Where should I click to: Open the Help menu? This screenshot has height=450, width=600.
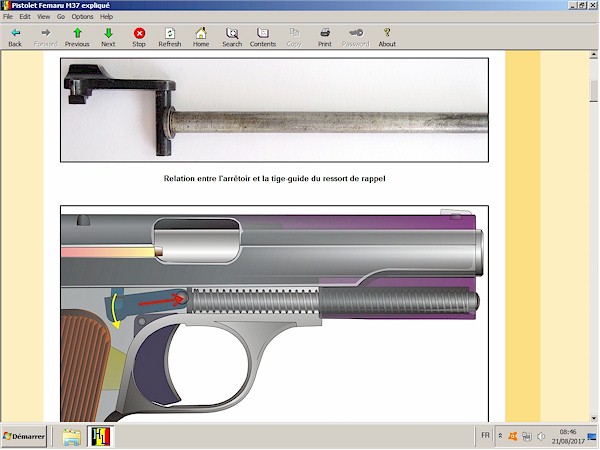(x=106, y=16)
